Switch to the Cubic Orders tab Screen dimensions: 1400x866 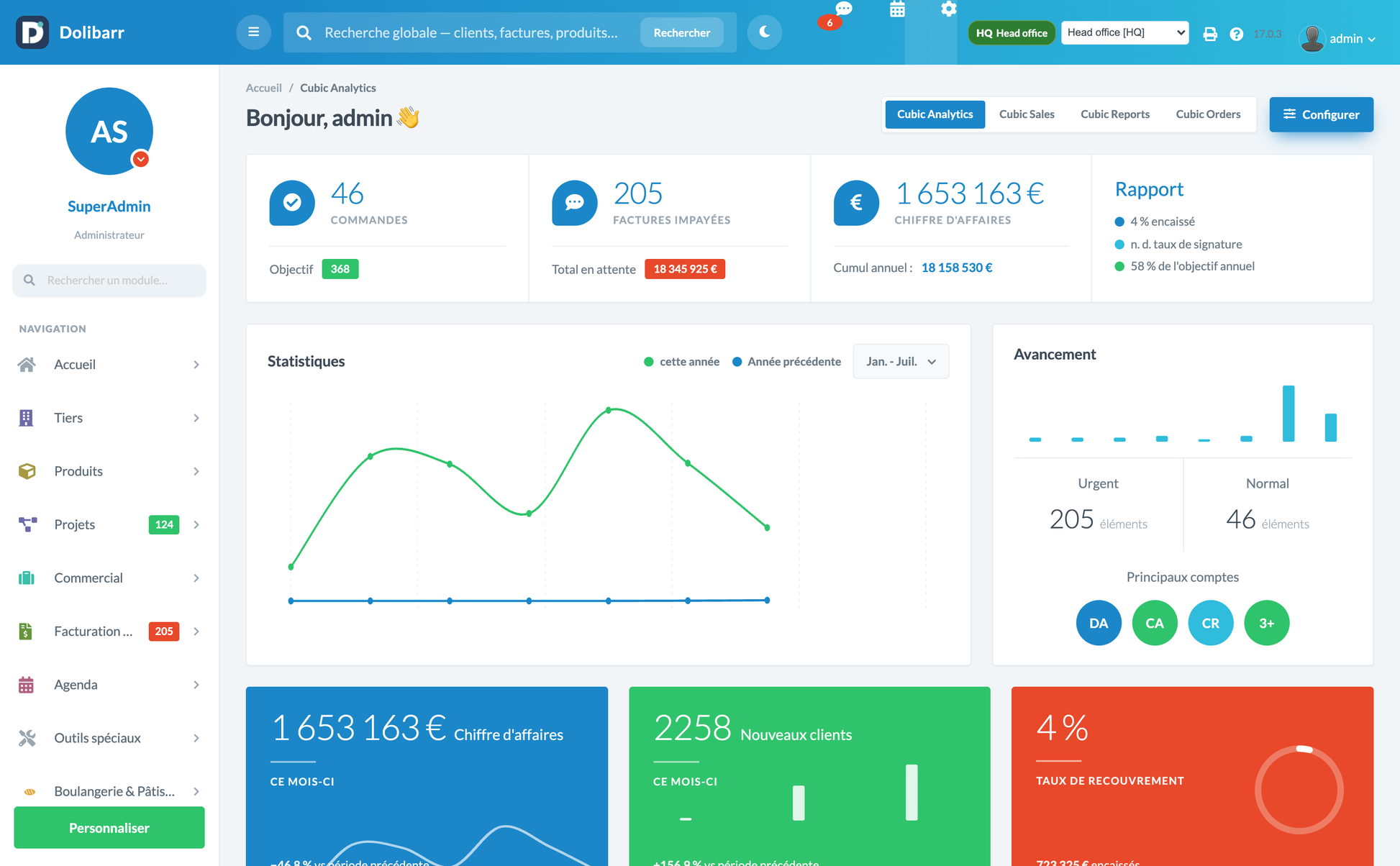[1208, 114]
